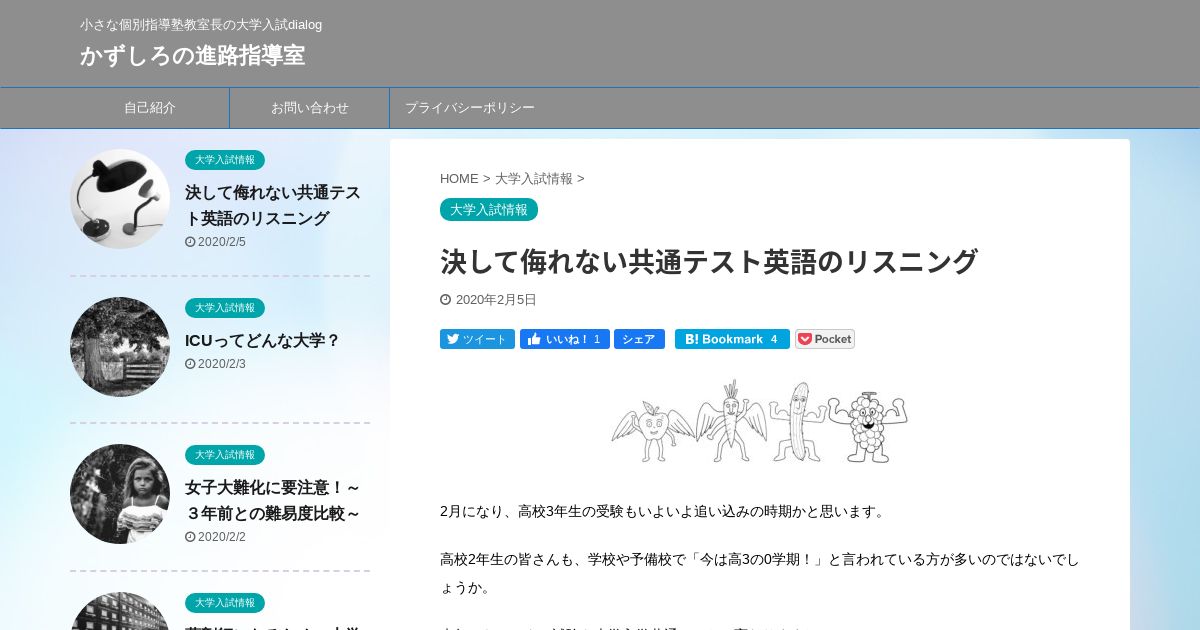Select the 大学入試情報 category tag above article title
1200x630 pixels.
489,210
